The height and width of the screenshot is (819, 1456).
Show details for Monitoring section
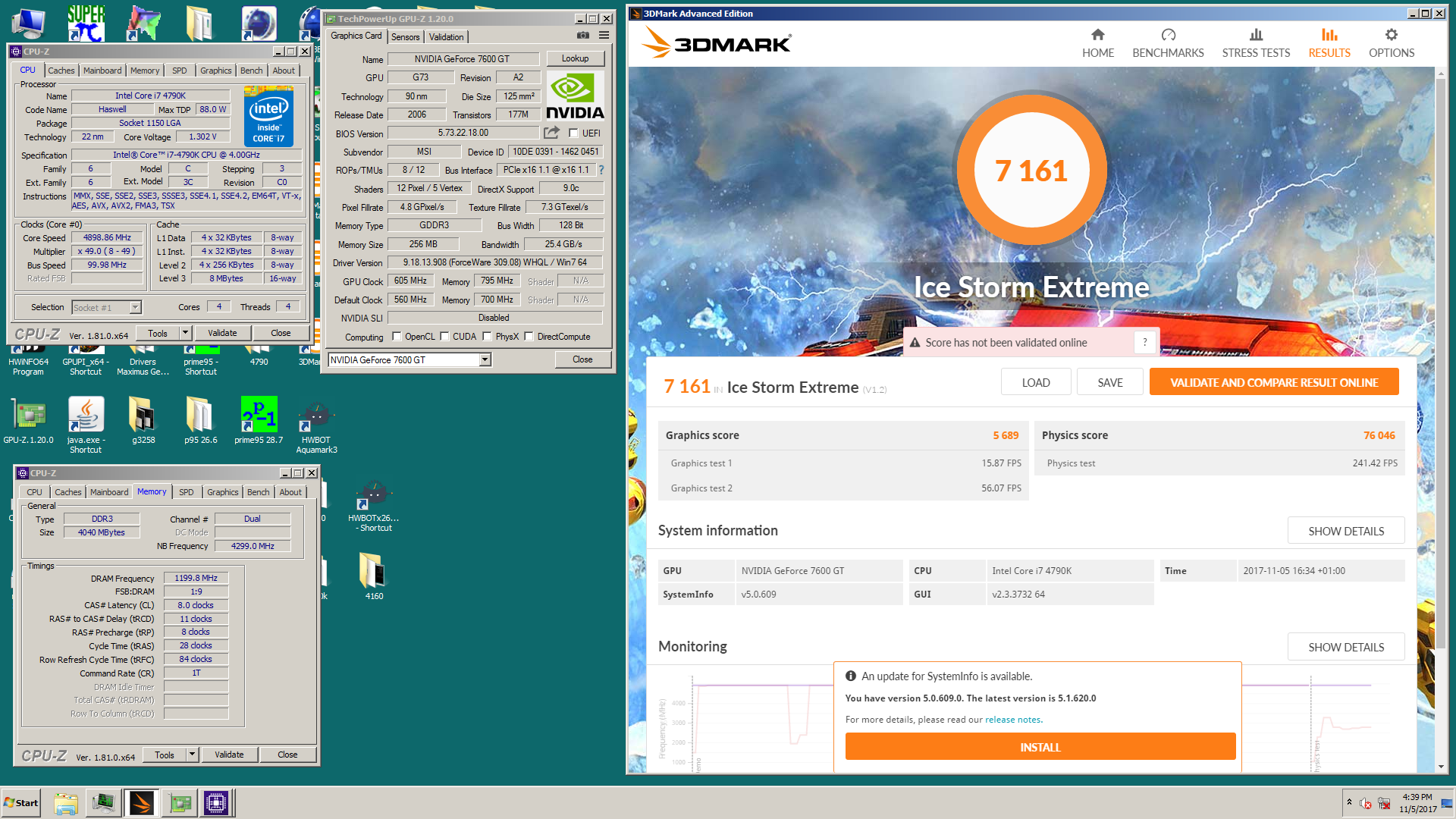pos(1346,647)
